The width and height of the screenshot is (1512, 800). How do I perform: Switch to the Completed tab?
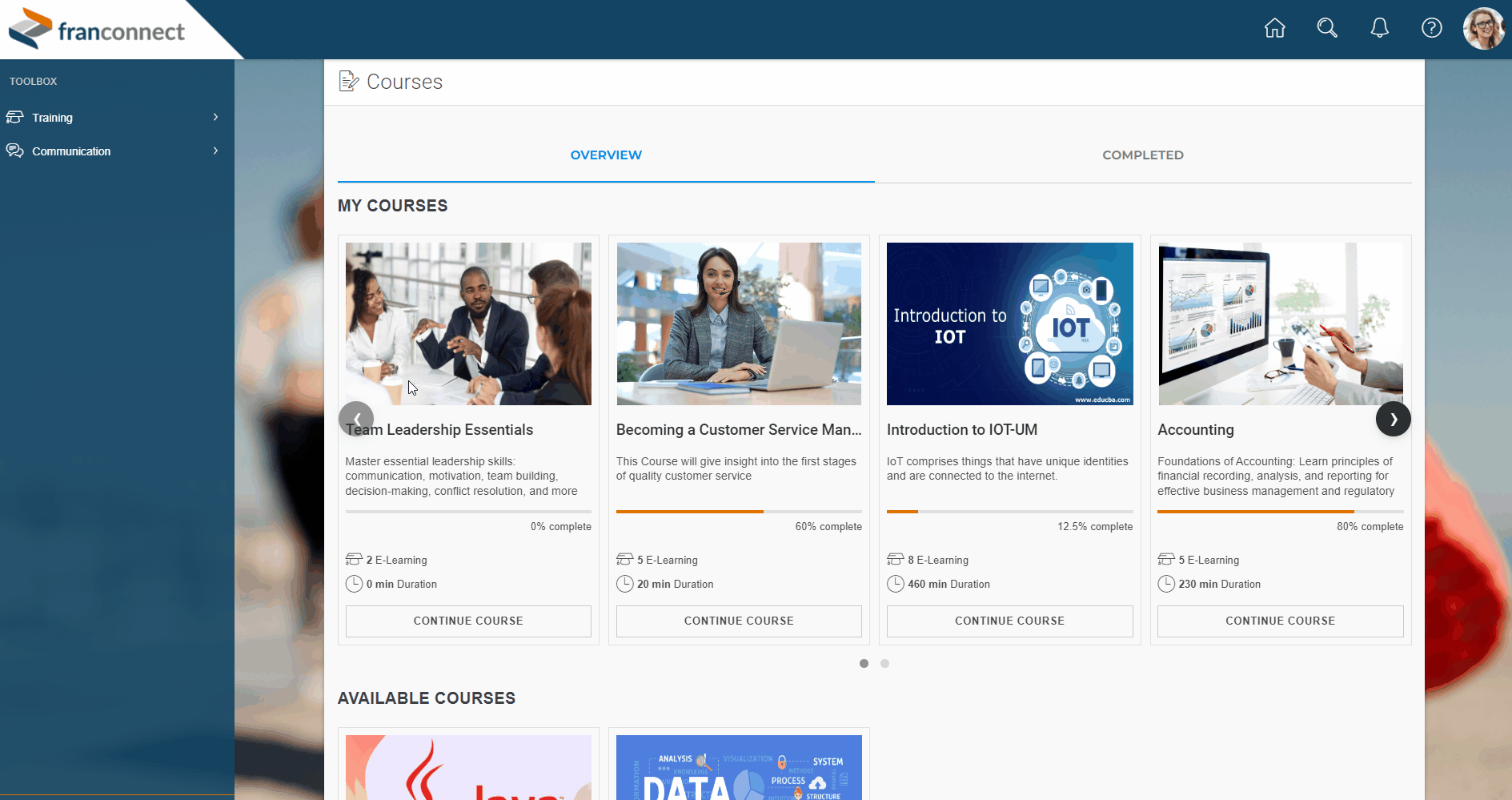tap(1142, 155)
